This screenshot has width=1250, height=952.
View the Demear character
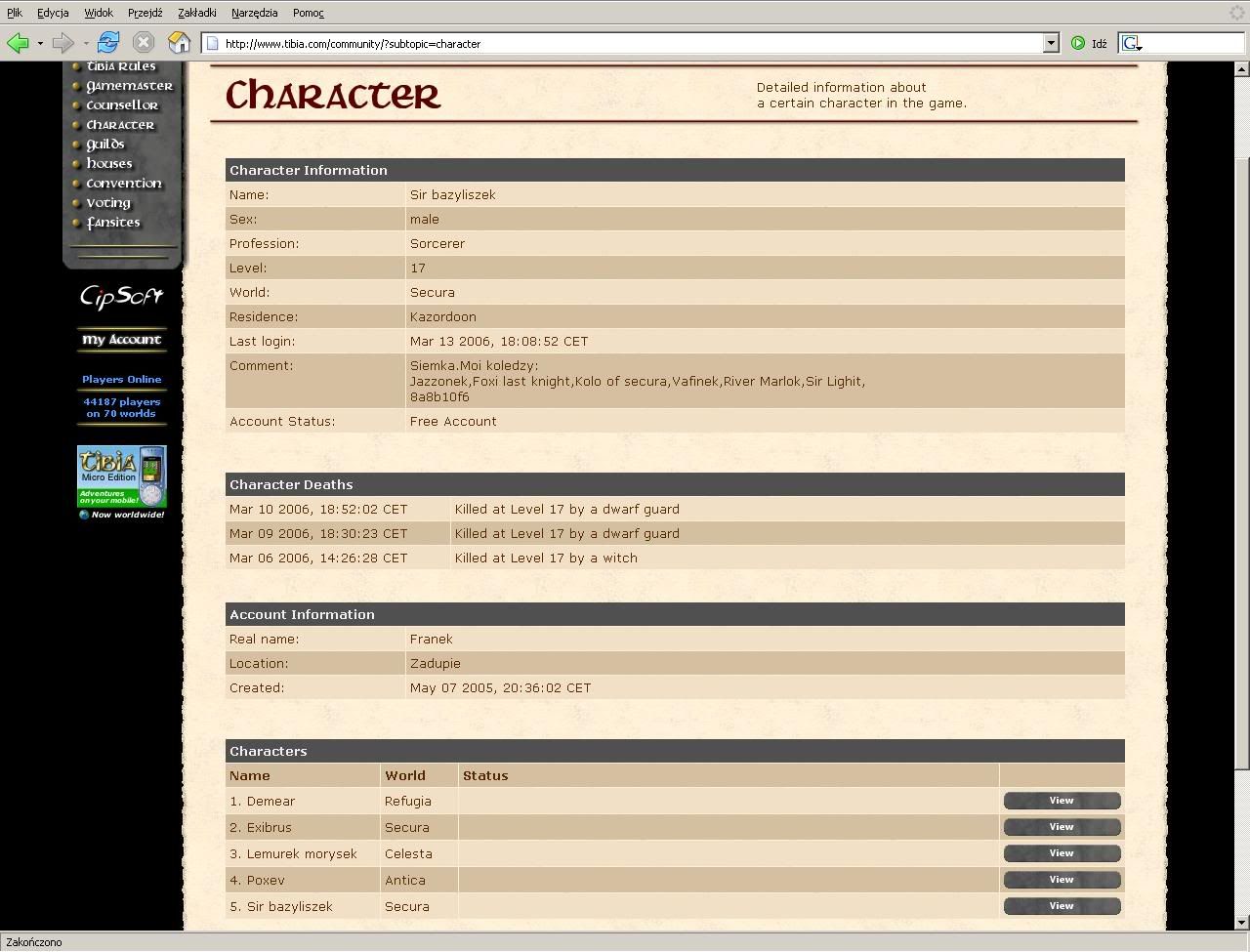tap(1062, 801)
